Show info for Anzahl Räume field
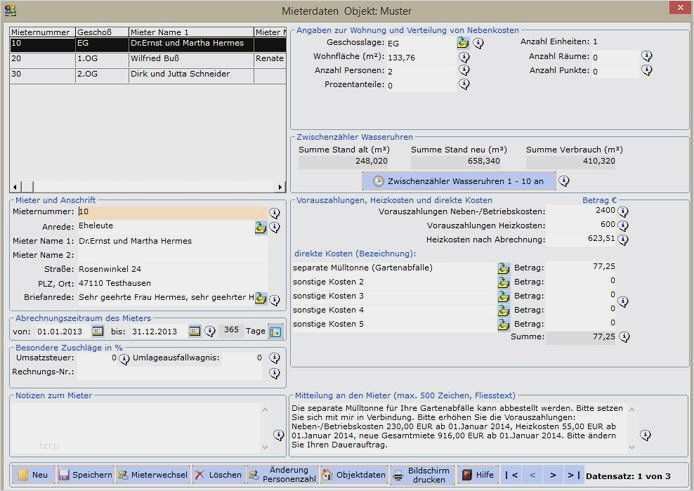Image resolution: width=694 pixels, height=491 pixels. tap(647, 56)
